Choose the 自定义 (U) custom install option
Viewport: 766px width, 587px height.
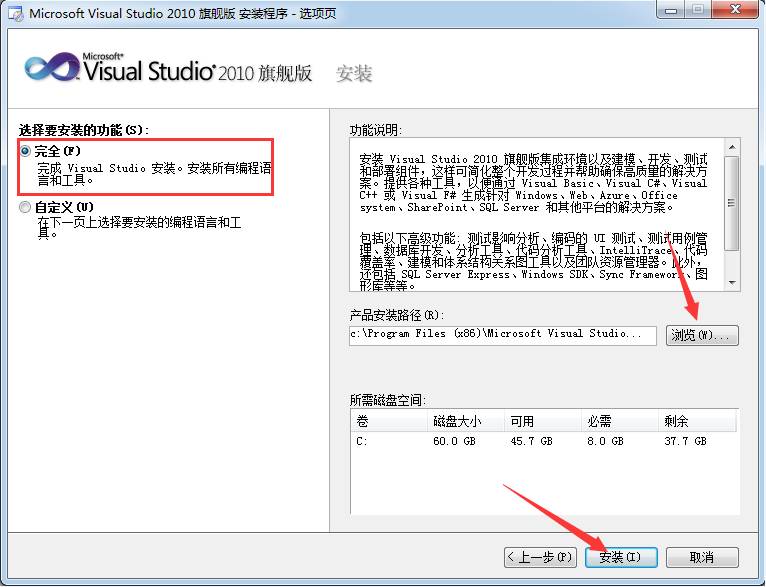pyautogui.click(x=25, y=208)
